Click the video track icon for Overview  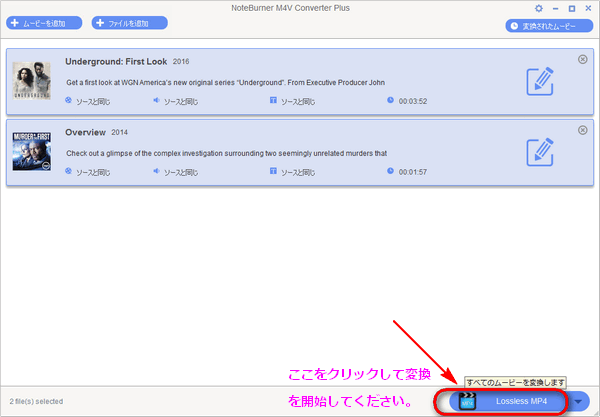(68, 171)
